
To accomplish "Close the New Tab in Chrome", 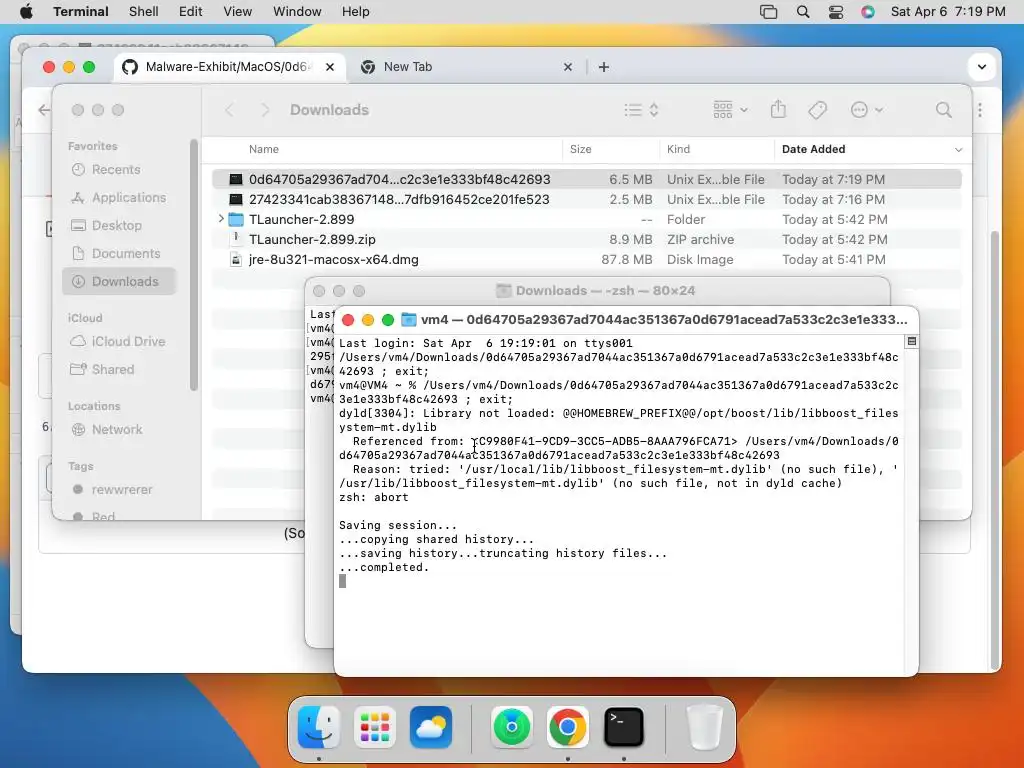I will click(x=568, y=67).
